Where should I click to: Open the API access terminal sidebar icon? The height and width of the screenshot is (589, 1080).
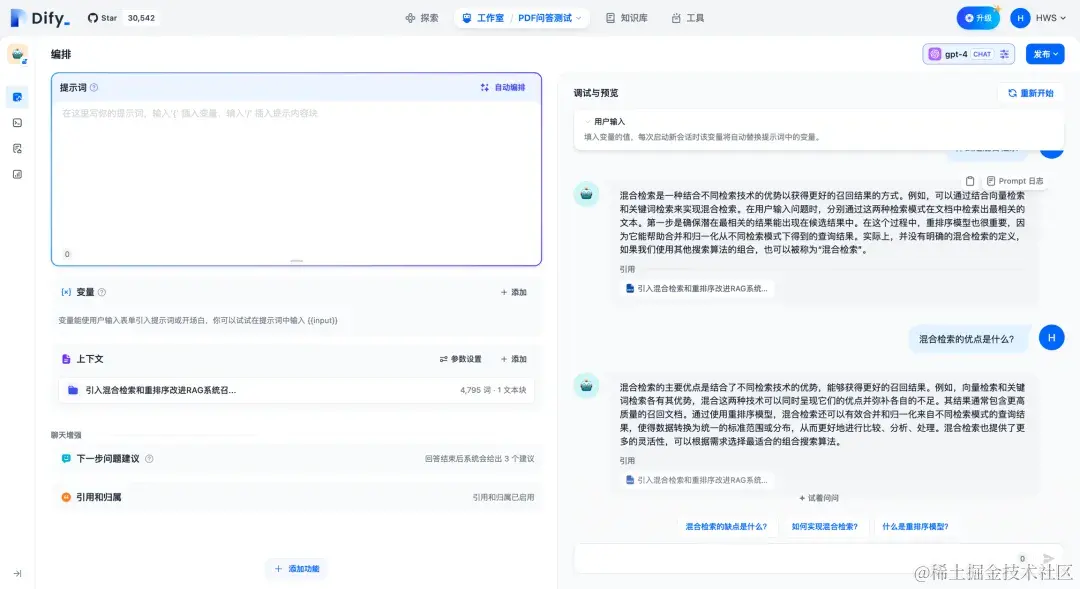[x=17, y=123]
